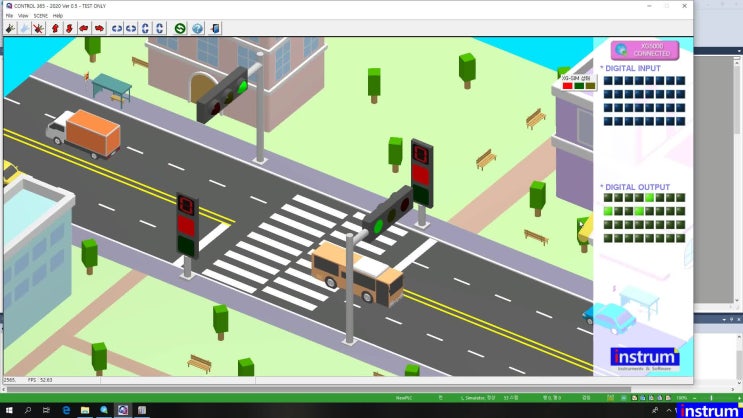Click the olive XG-SIM status square
This screenshot has height=418, width=743.
point(590,86)
